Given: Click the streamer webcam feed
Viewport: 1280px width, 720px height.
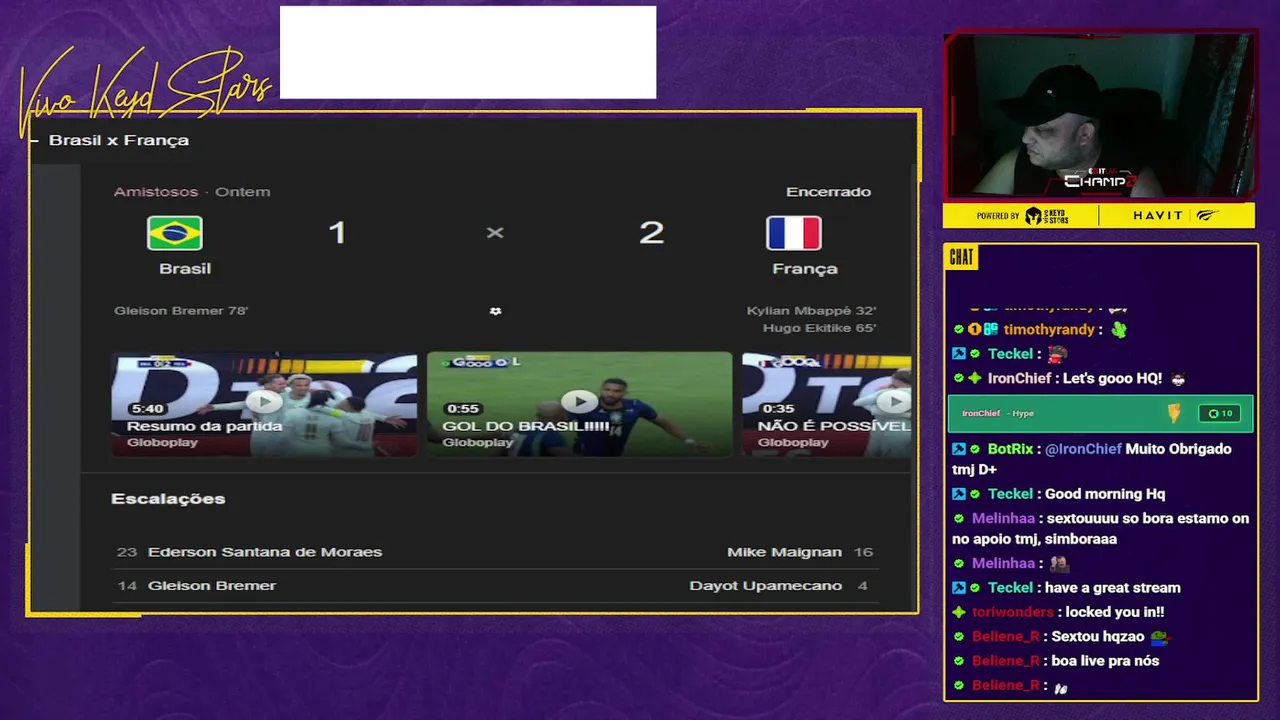Looking at the screenshot, I should tap(1099, 115).
